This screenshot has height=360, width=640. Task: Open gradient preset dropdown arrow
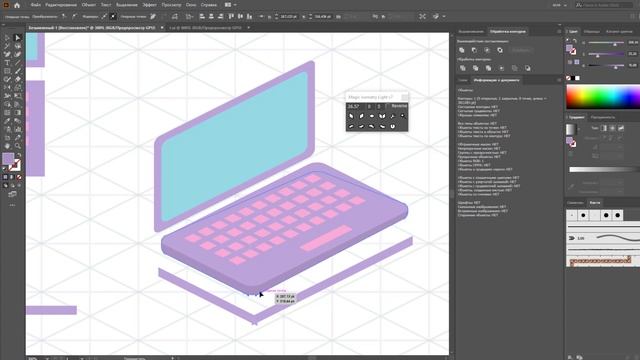coord(579,129)
